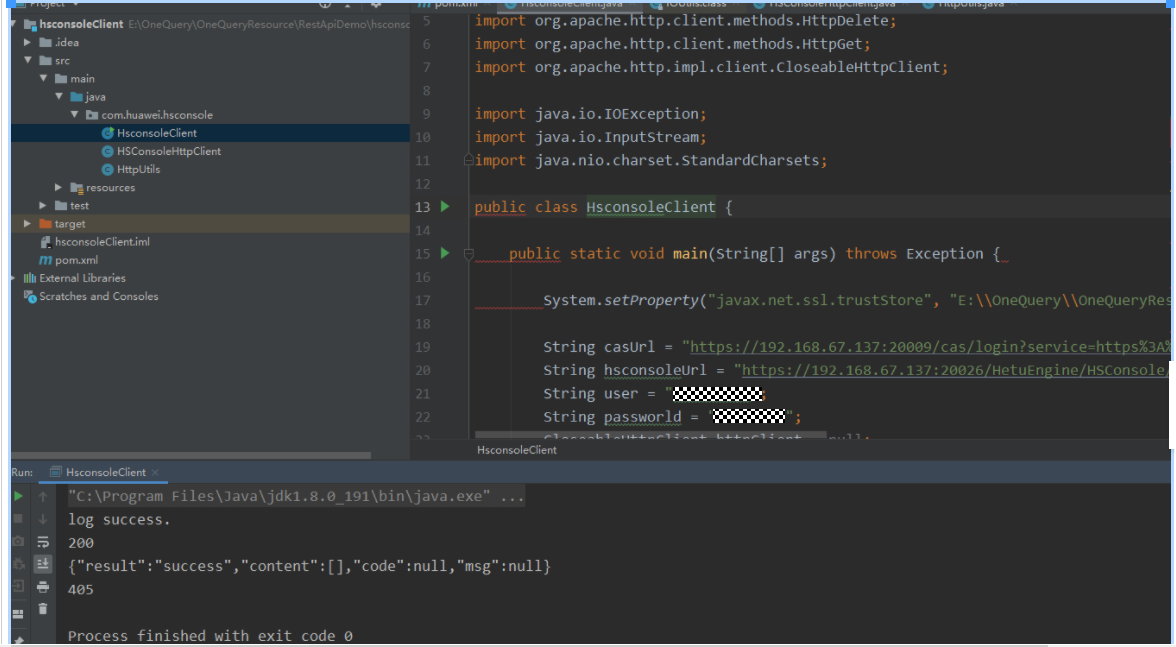Click the run gutter arrow at line 13
1176x647 pixels.
click(446, 207)
